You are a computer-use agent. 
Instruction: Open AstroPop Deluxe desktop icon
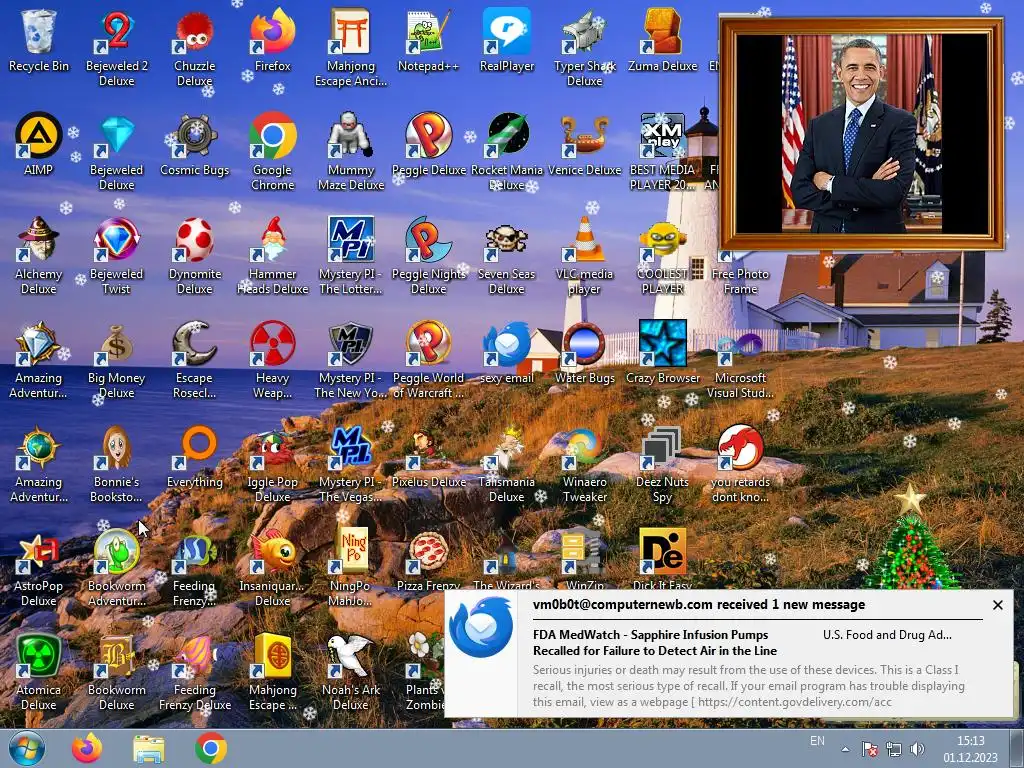pyautogui.click(x=39, y=568)
